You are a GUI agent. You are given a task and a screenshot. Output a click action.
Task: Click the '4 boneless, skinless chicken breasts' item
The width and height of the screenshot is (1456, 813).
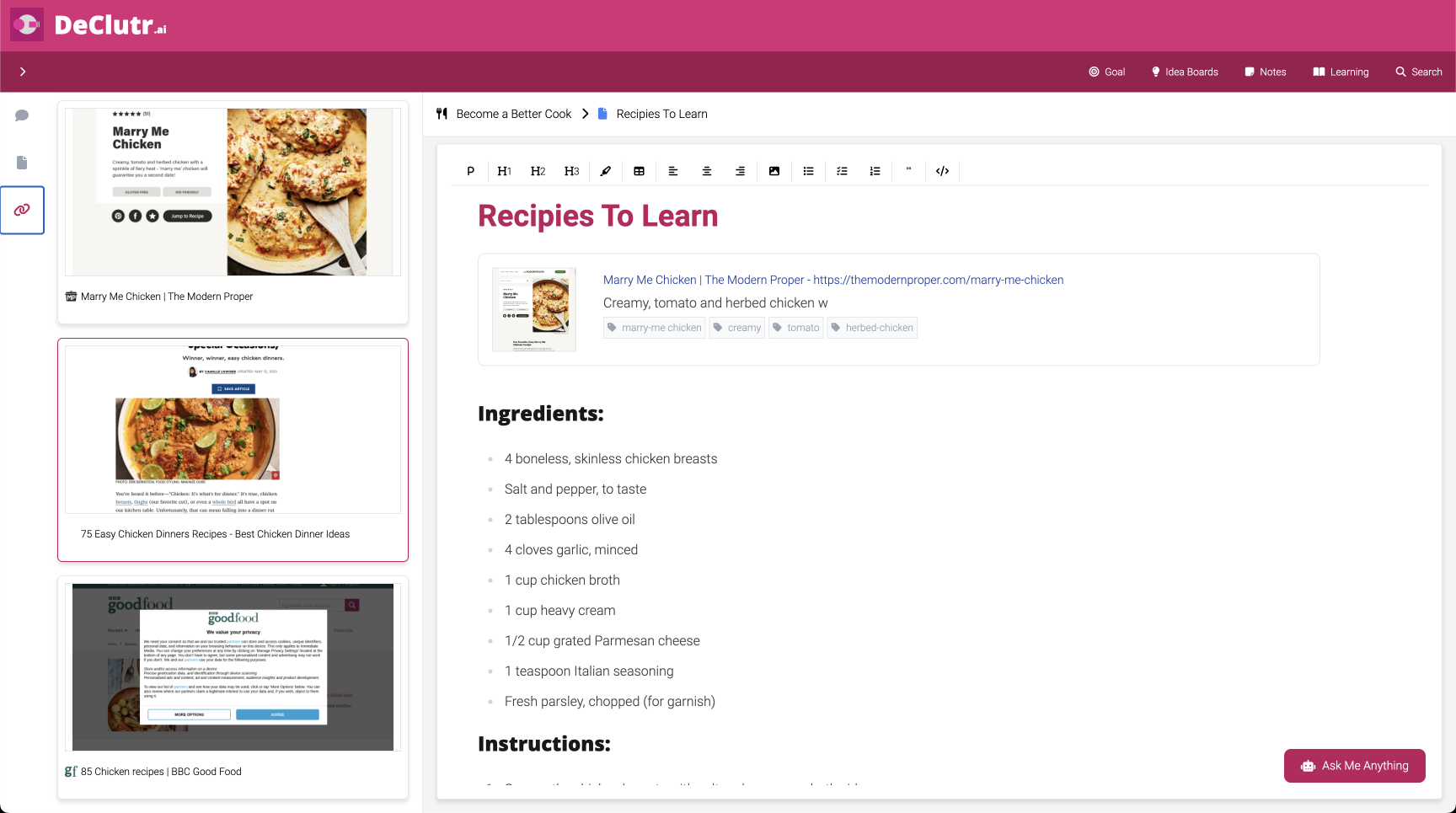[611, 459]
